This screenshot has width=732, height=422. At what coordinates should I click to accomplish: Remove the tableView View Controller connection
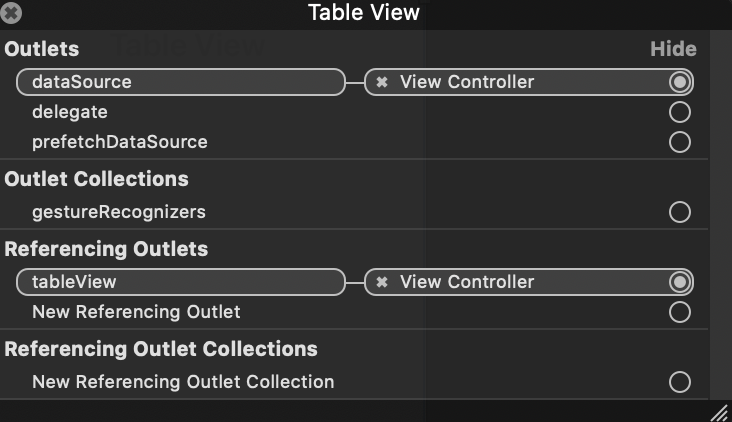[x=382, y=282]
